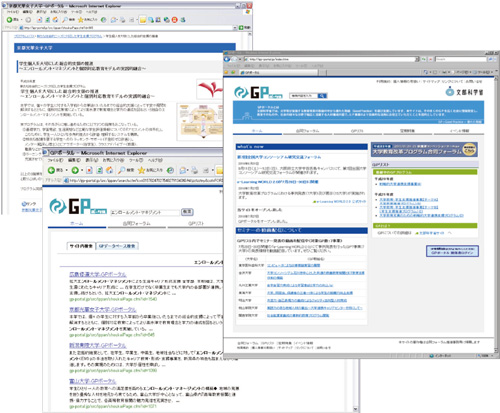Click address bar of search results IE window
Viewport: 500px width, 413px height.
(143, 180)
